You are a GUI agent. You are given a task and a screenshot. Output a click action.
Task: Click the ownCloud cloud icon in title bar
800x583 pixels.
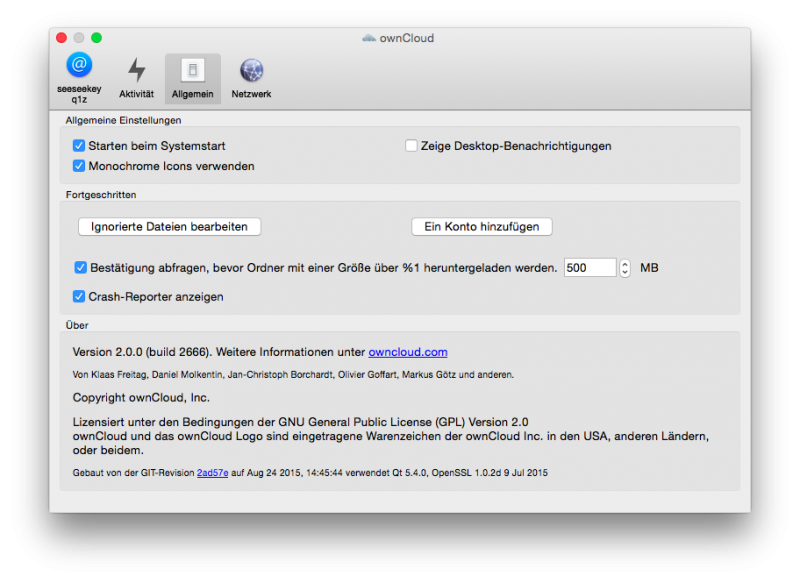tap(369, 38)
